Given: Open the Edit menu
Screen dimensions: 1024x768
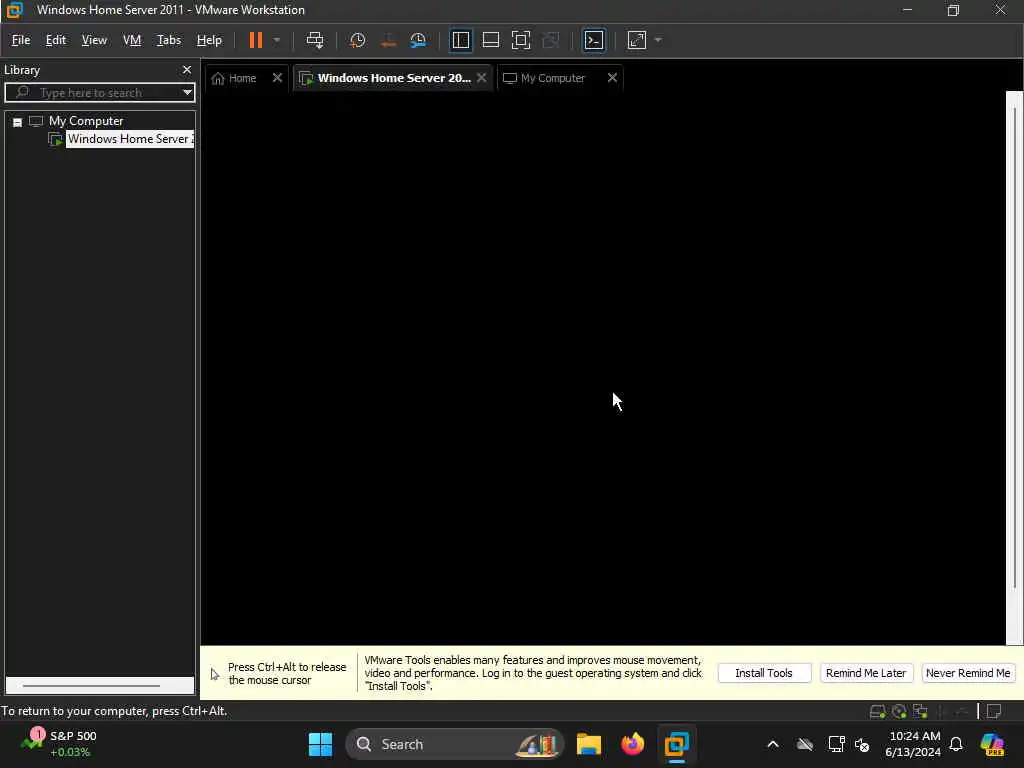Looking at the screenshot, I should pos(56,40).
